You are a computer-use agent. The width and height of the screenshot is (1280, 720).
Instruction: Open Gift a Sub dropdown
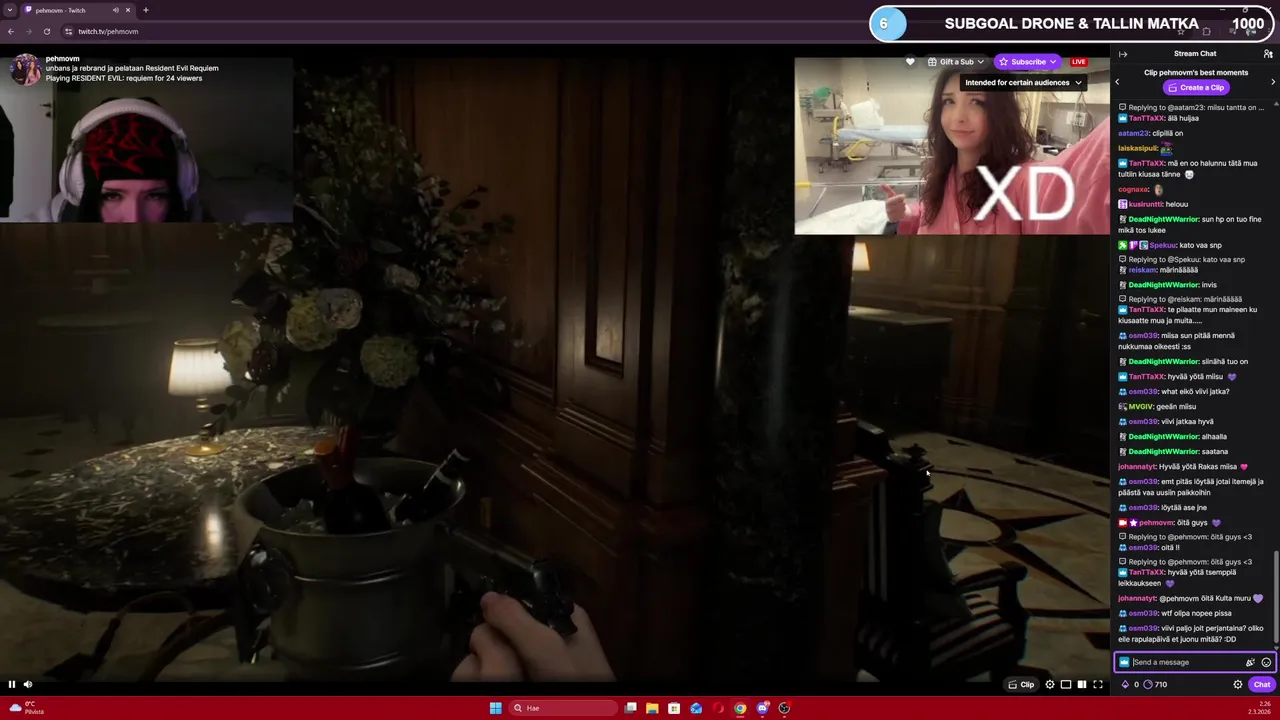click(x=956, y=62)
